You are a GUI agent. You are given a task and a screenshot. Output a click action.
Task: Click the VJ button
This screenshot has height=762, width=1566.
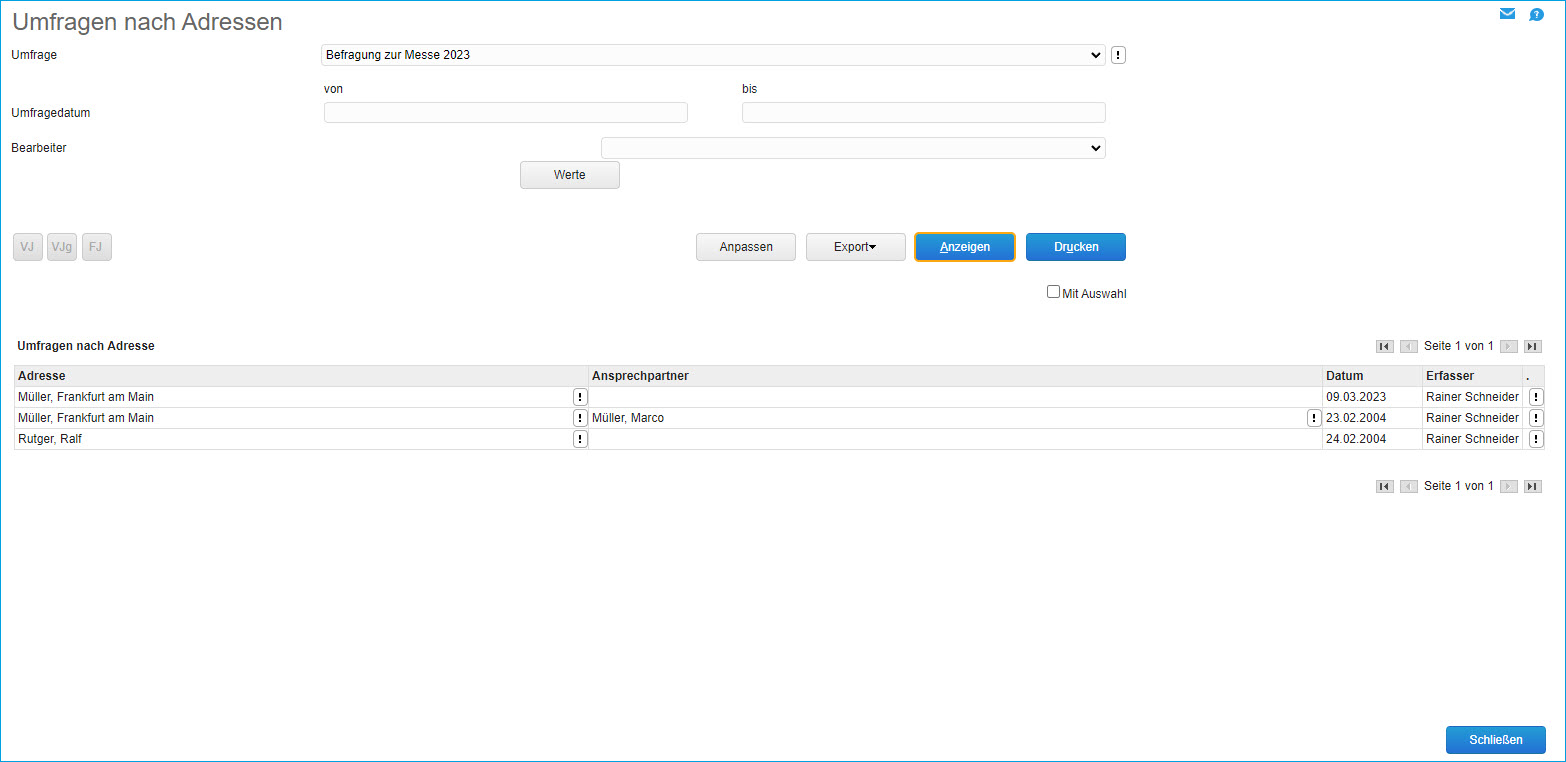click(x=28, y=247)
